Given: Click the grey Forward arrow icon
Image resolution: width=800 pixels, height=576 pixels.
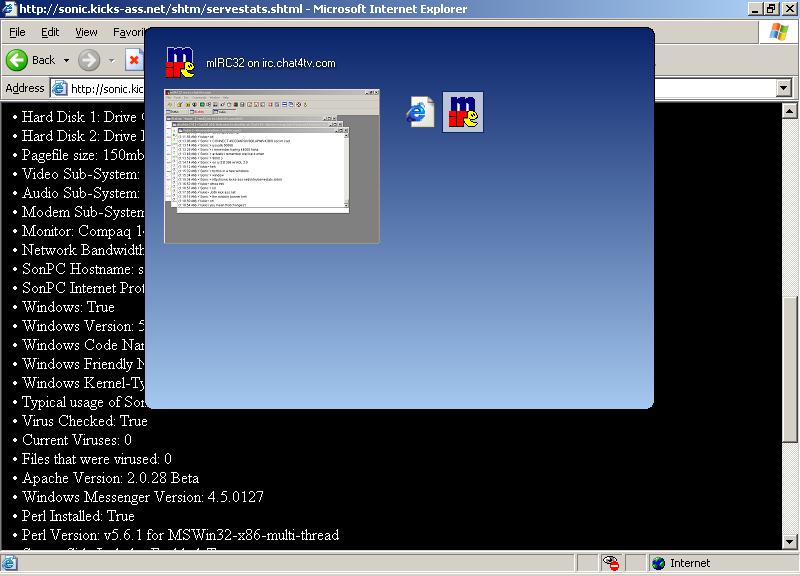Looking at the screenshot, I should coord(89,60).
